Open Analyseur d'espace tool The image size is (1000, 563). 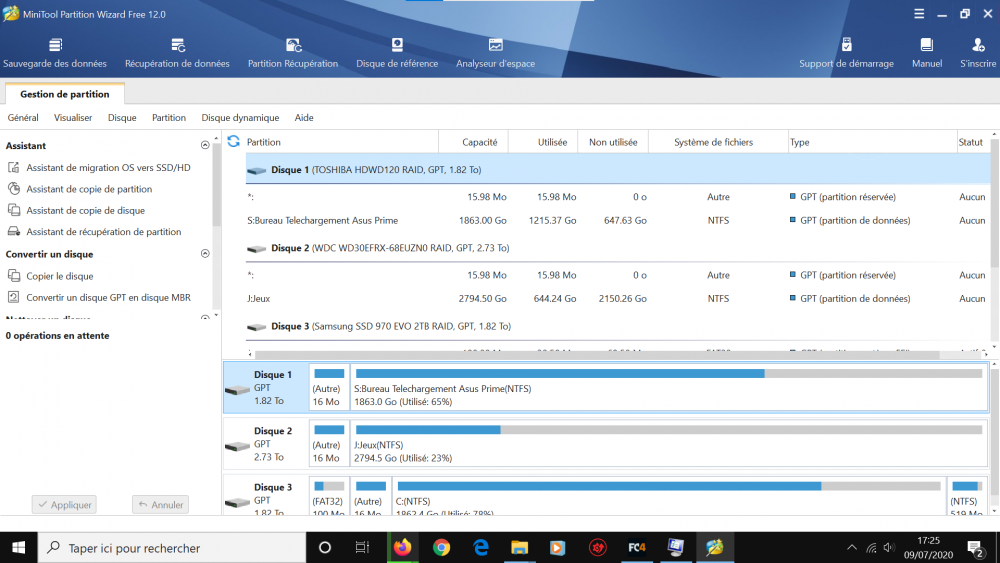click(x=495, y=53)
